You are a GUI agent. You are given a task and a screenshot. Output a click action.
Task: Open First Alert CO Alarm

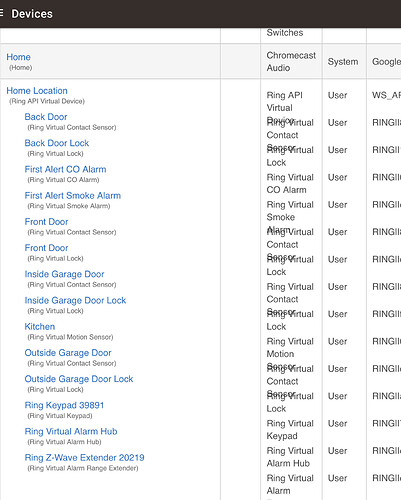(x=65, y=169)
